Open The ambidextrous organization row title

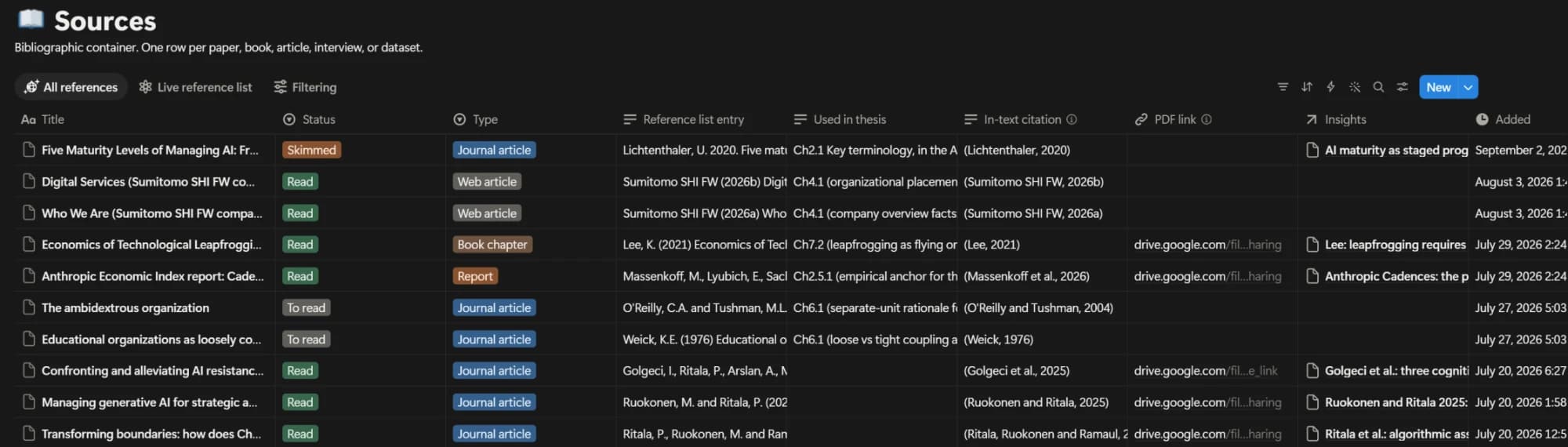[x=125, y=307]
